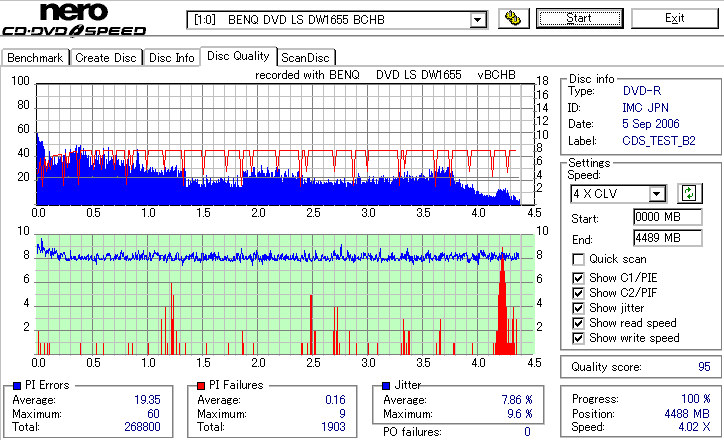Click PI Failures maximum value 9
The width and height of the screenshot is (724, 441).
(342, 414)
